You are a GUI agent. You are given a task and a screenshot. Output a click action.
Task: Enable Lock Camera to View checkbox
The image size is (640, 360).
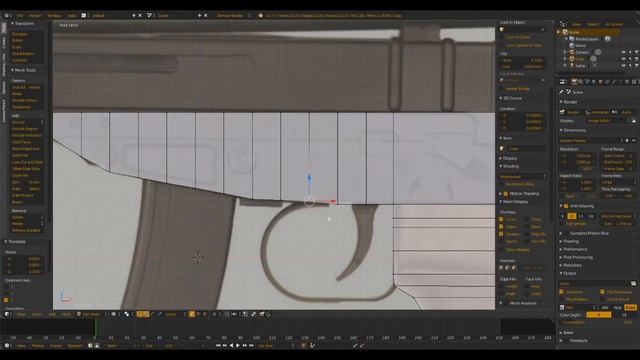(502, 45)
